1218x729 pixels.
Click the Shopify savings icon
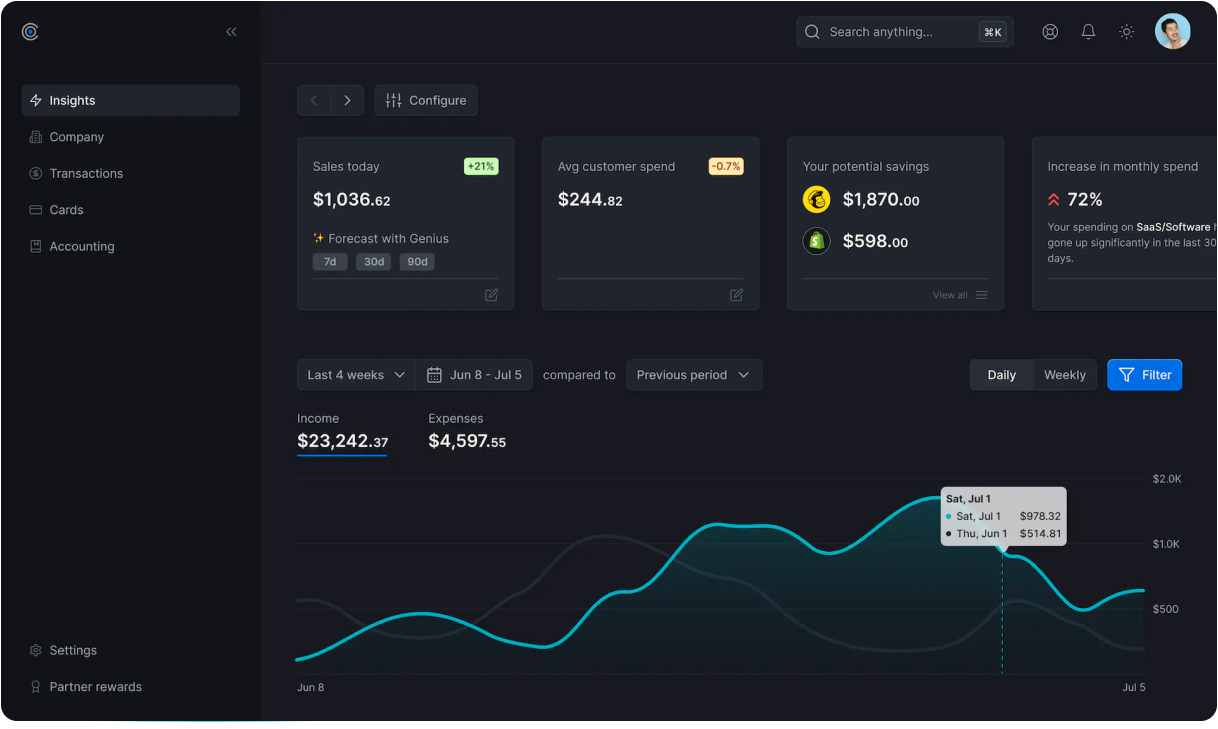coord(816,241)
